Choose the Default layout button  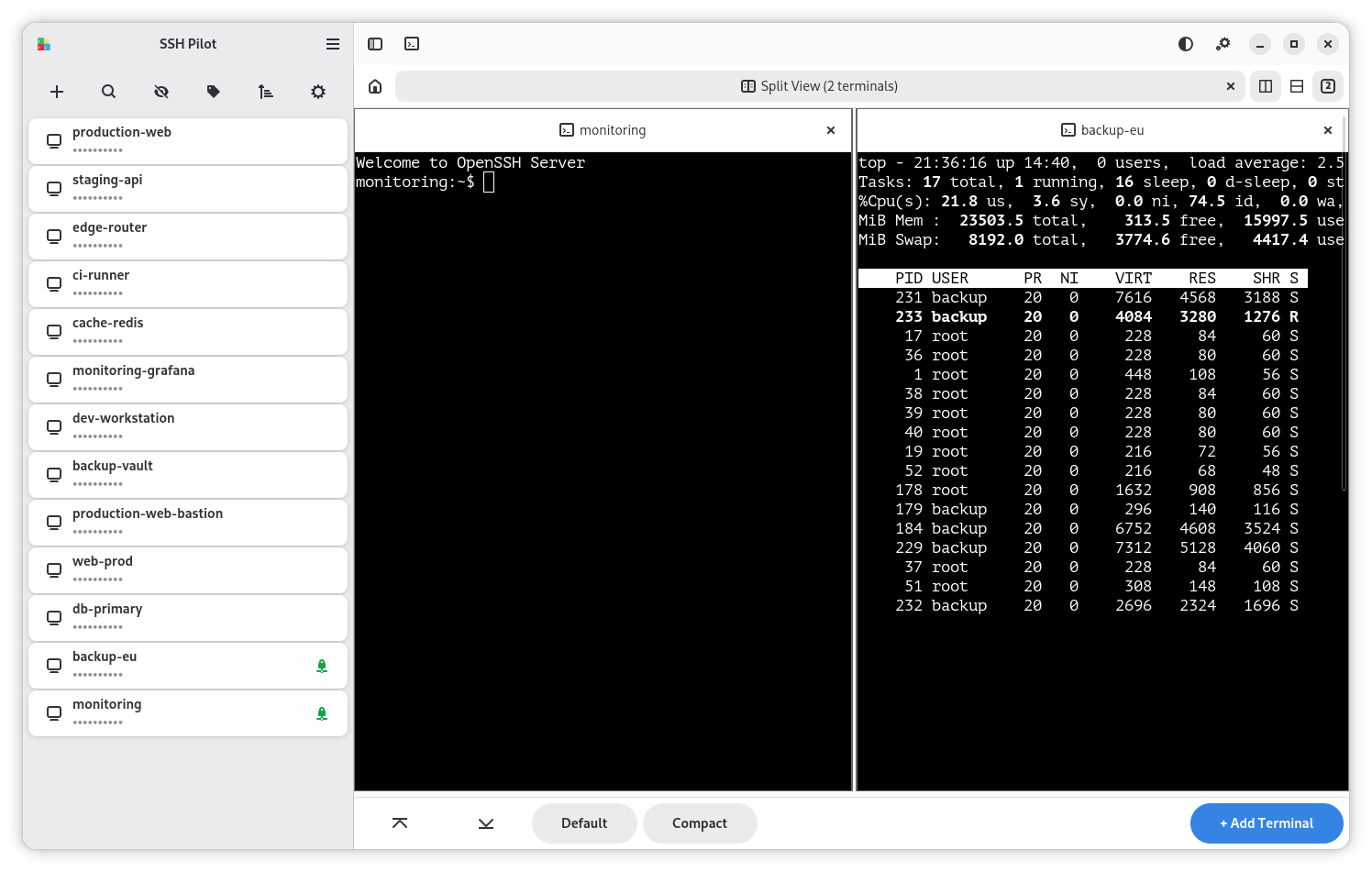584,823
